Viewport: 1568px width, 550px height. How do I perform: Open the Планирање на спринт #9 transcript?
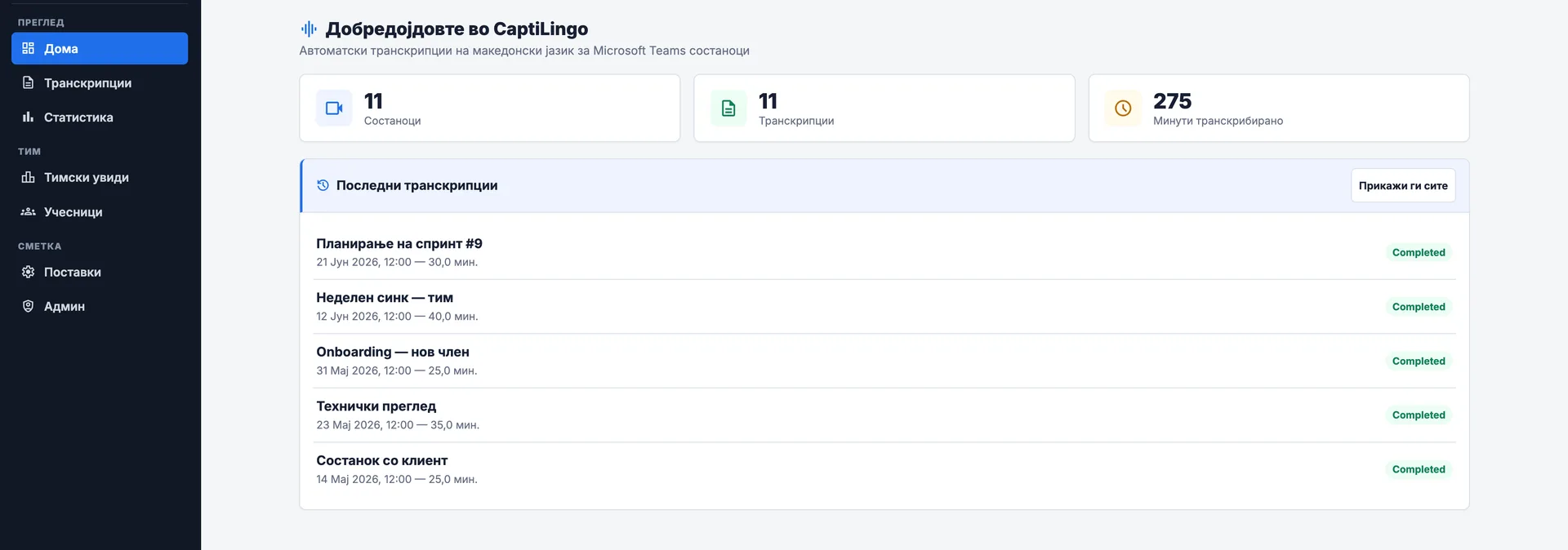coord(885,252)
